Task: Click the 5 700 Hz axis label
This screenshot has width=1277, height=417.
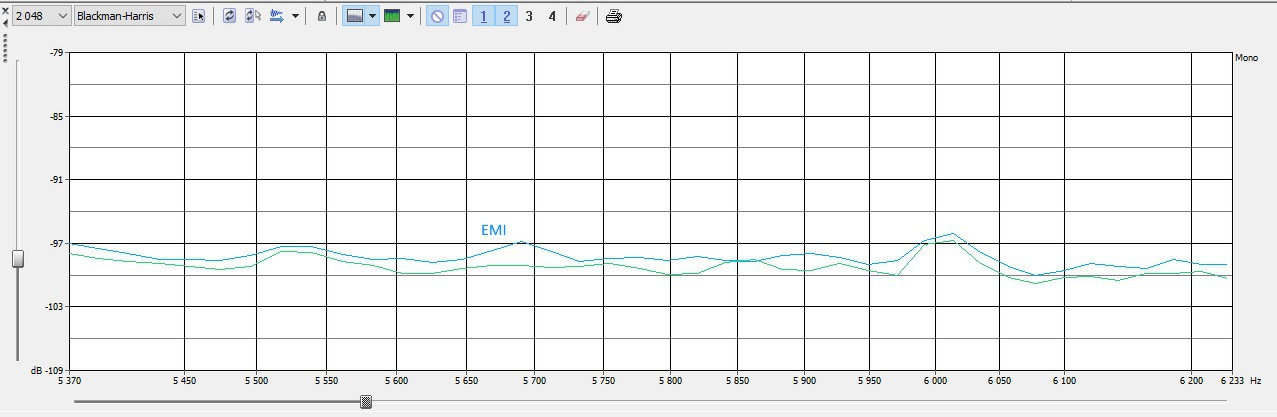Action: click(535, 381)
